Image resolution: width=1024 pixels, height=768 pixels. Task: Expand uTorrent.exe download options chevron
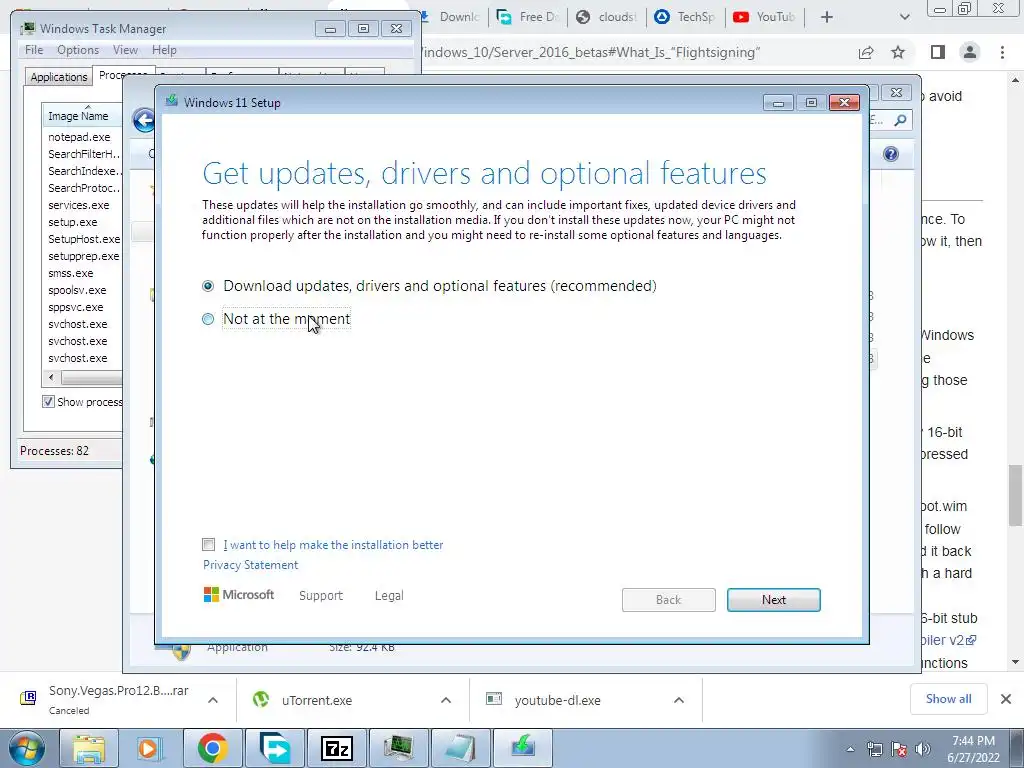(446, 700)
